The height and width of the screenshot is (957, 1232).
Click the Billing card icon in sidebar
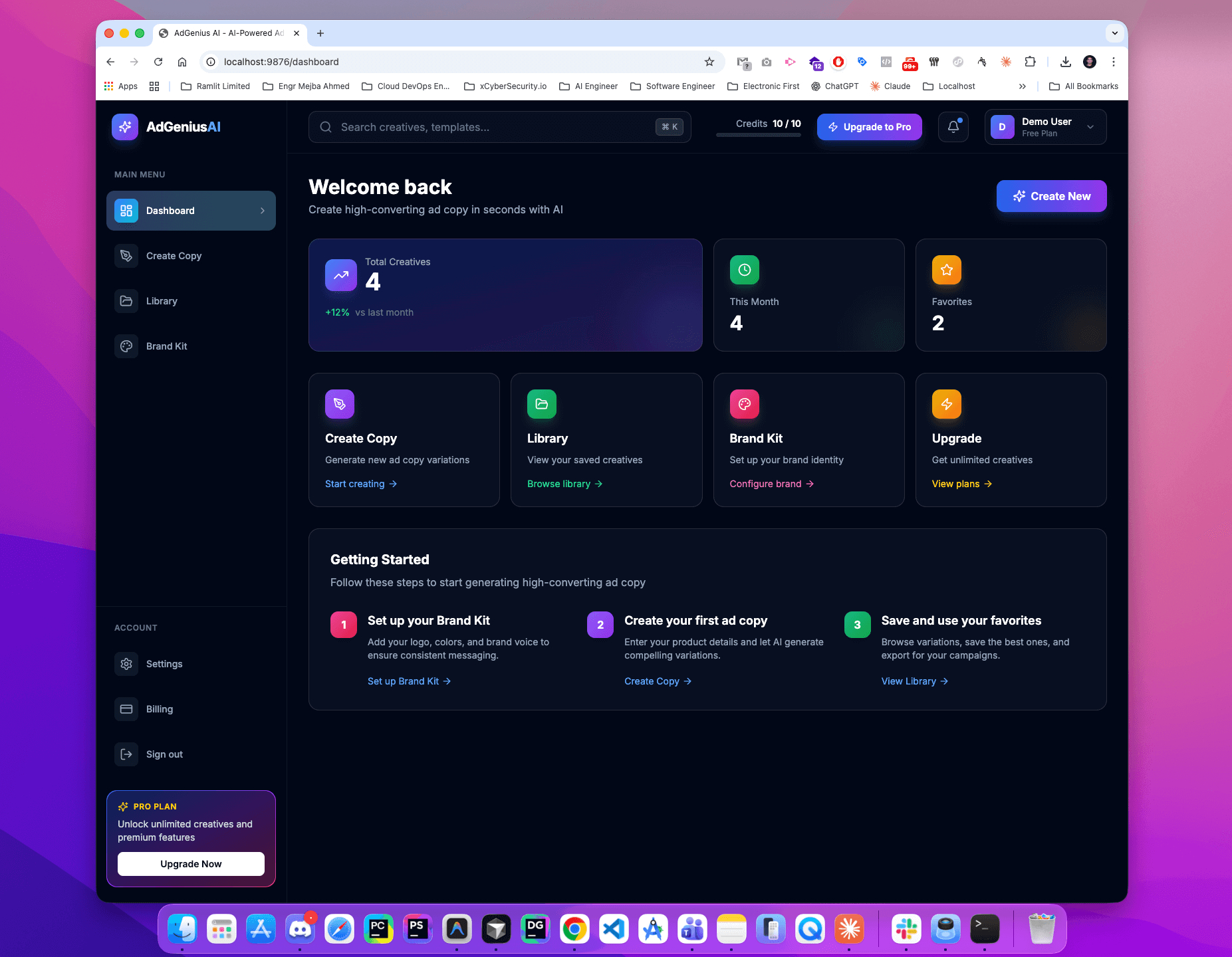pos(126,708)
